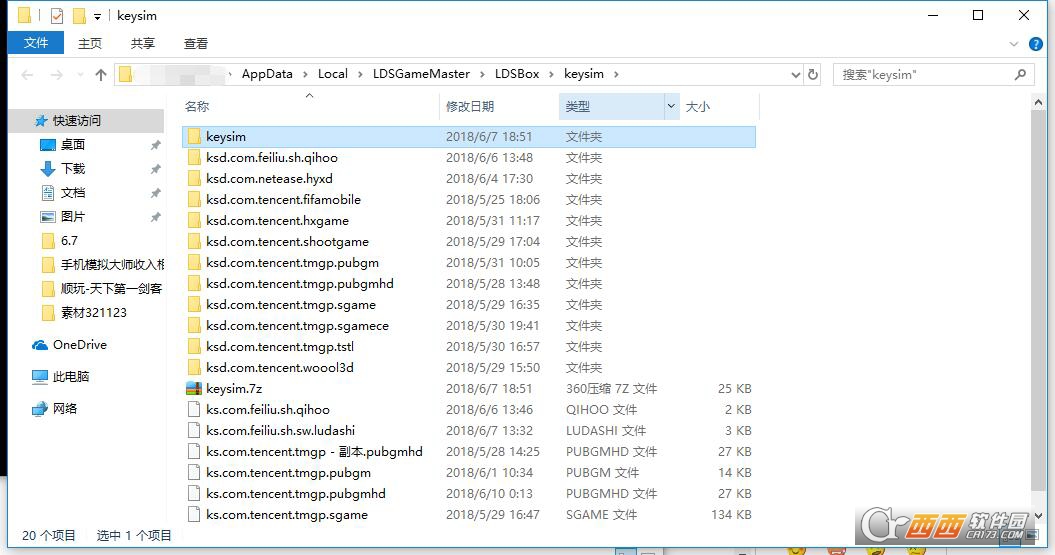1055x555 pixels.
Task: Click the Forward navigation arrow
Action: click(57, 75)
